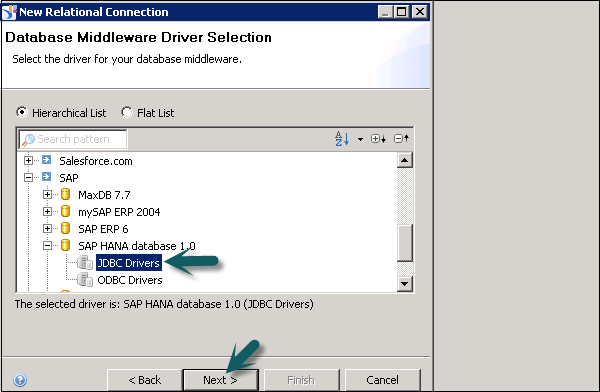
Task: Click the help question mark icon
Action: click(20, 380)
